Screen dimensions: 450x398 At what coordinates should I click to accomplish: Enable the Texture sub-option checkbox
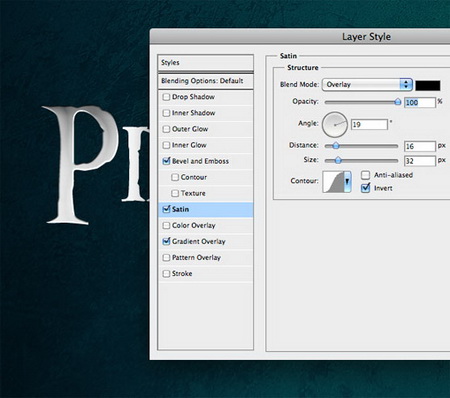pyautogui.click(x=175, y=193)
